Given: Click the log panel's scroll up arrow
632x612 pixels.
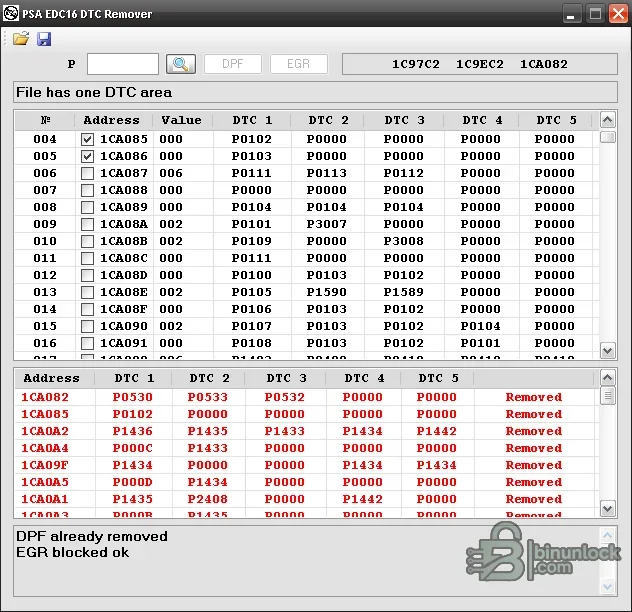Looking at the screenshot, I should pos(607,535).
